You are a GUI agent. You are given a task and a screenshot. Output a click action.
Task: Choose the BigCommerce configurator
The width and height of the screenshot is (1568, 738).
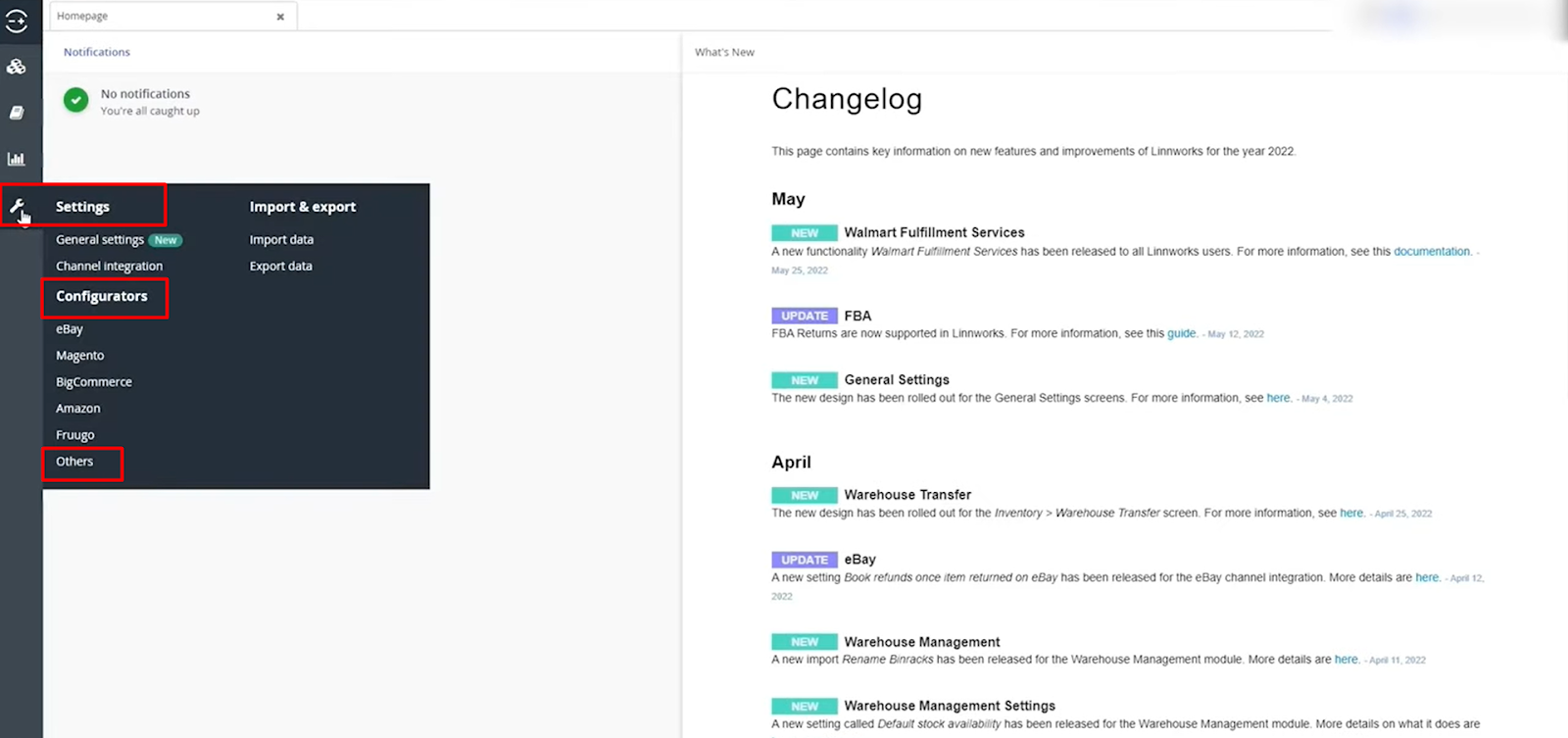point(94,382)
